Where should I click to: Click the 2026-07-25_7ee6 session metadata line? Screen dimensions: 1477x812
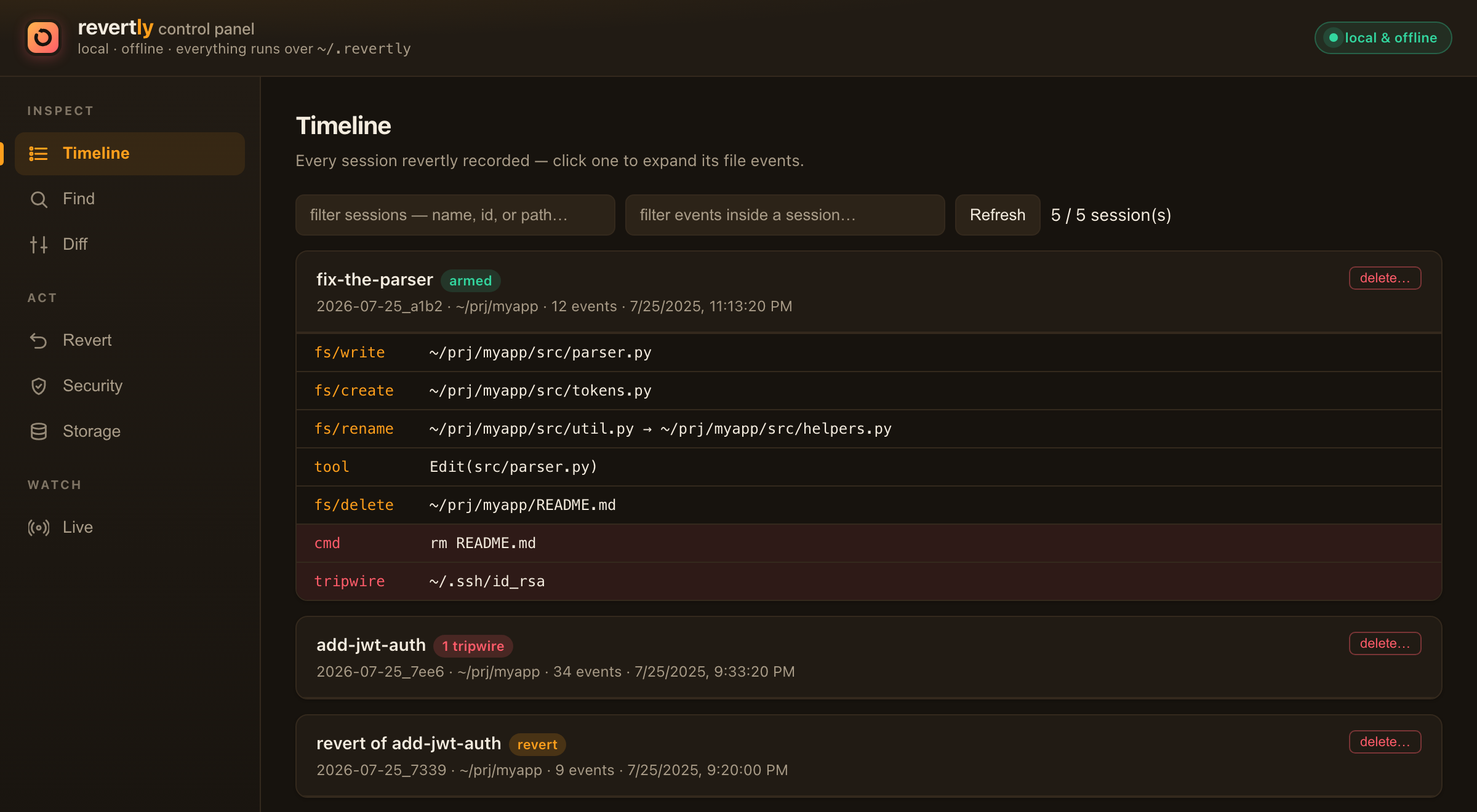556,672
